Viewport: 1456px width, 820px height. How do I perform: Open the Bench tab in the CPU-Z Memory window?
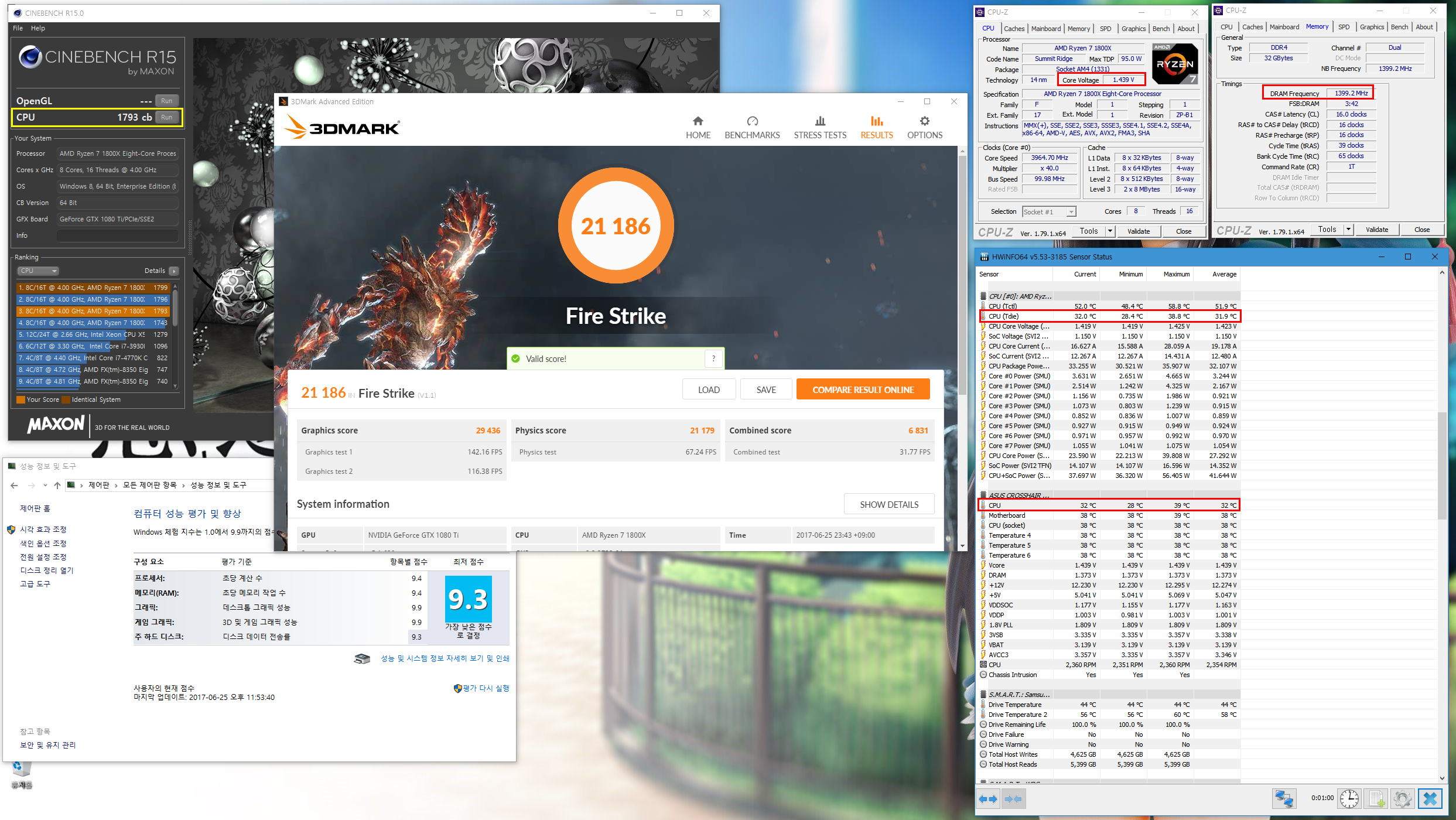[x=1399, y=27]
